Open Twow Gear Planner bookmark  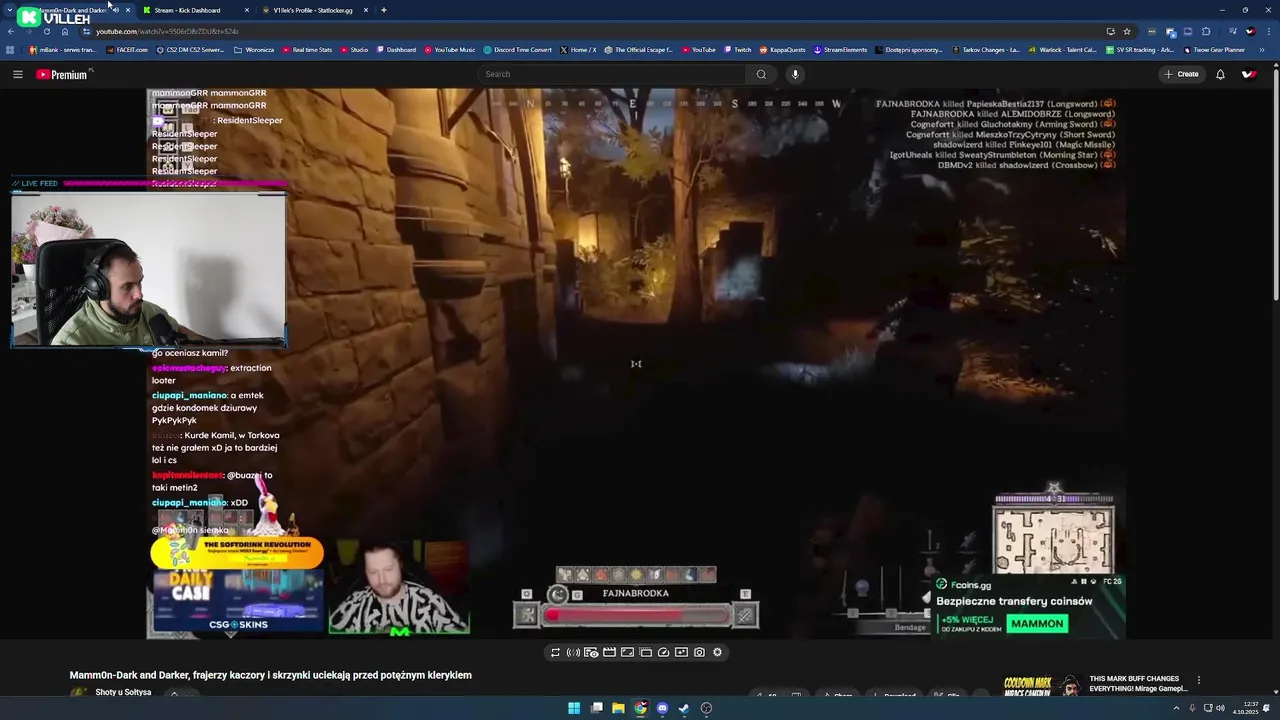pos(1214,50)
